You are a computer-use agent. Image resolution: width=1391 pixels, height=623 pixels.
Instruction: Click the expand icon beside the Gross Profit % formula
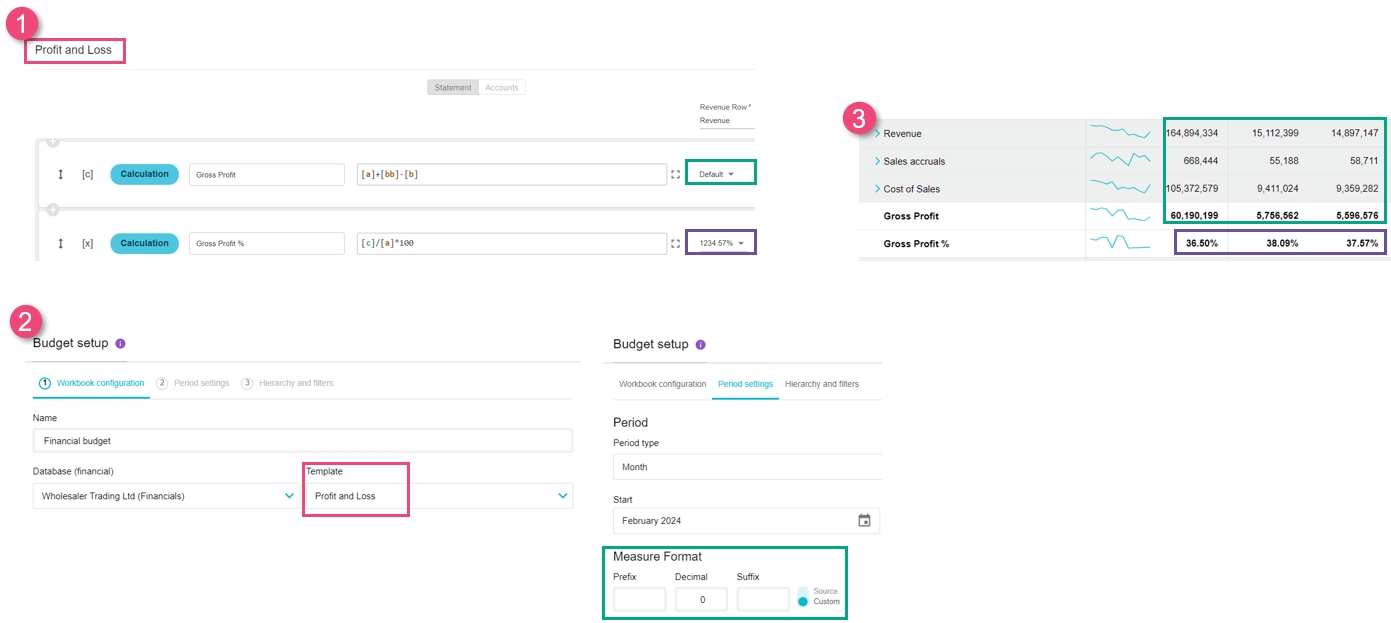[676, 243]
